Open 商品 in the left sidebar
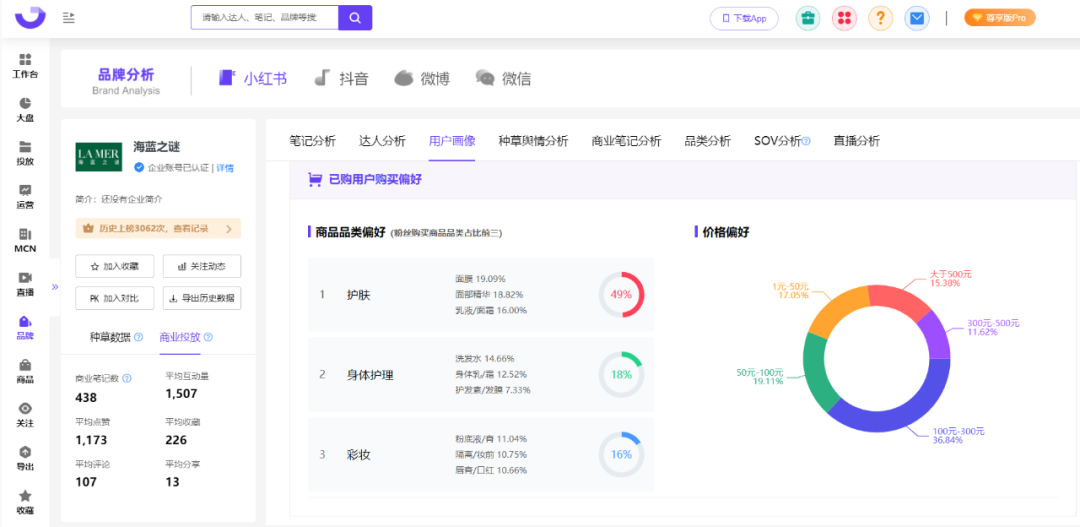The width and height of the screenshot is (1080, 527). [x=25, y=371]
